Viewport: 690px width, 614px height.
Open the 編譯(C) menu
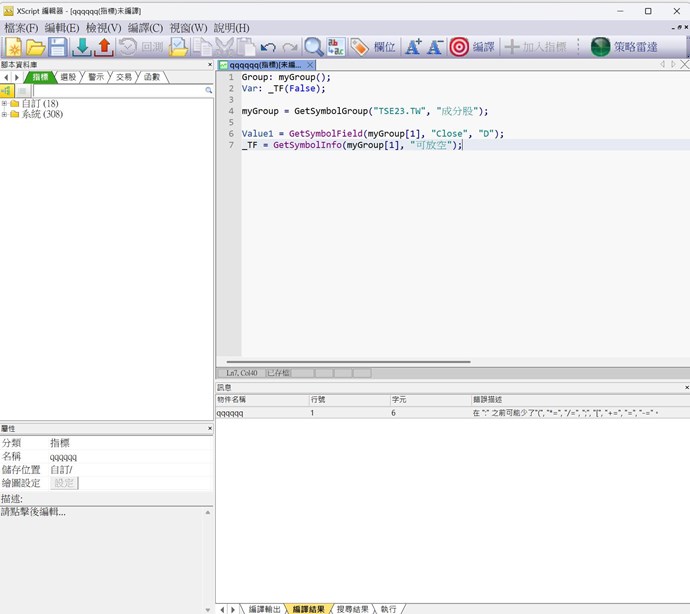point(145,28)
